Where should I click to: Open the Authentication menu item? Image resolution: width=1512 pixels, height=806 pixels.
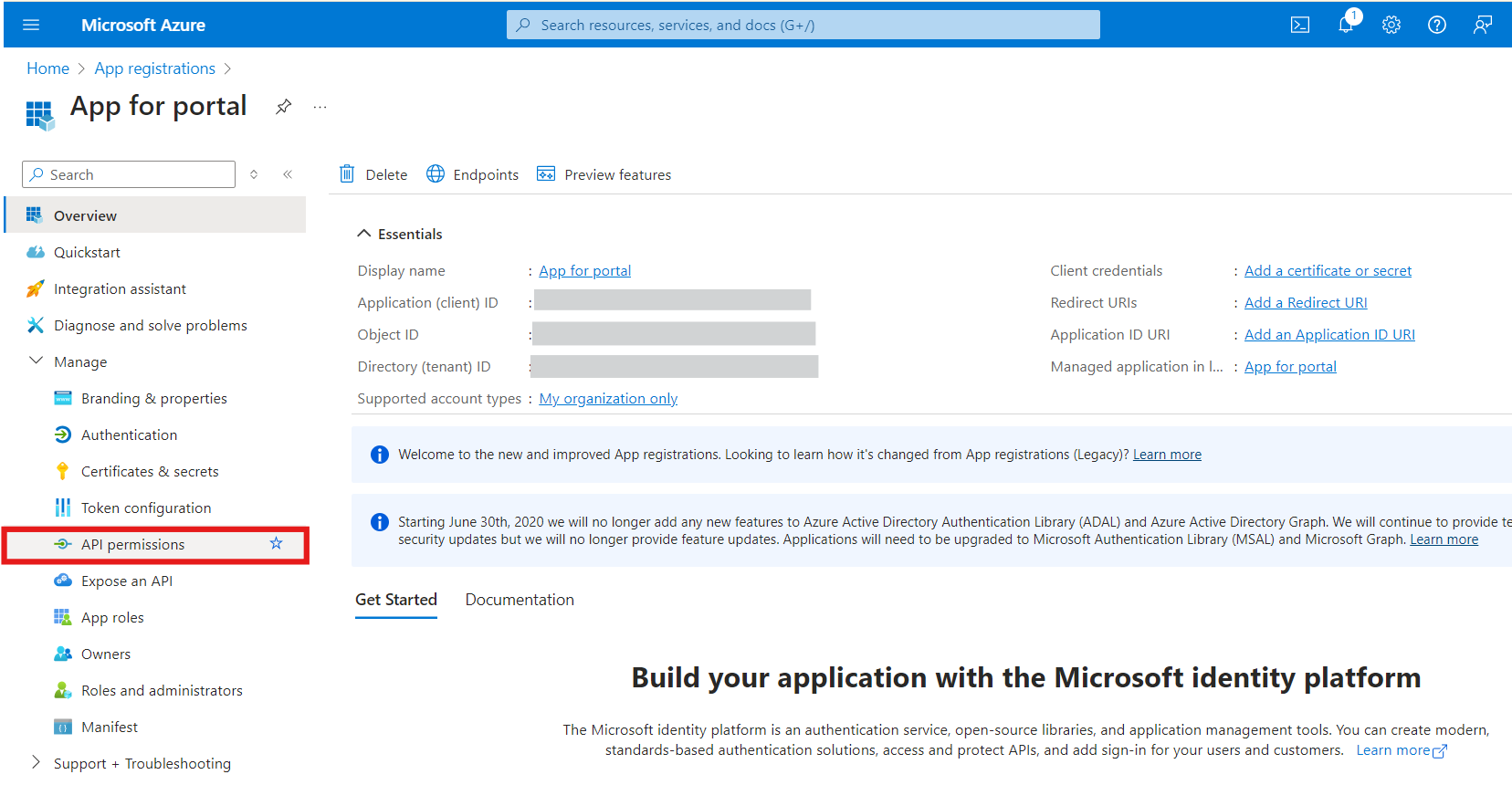pos(129,434)
